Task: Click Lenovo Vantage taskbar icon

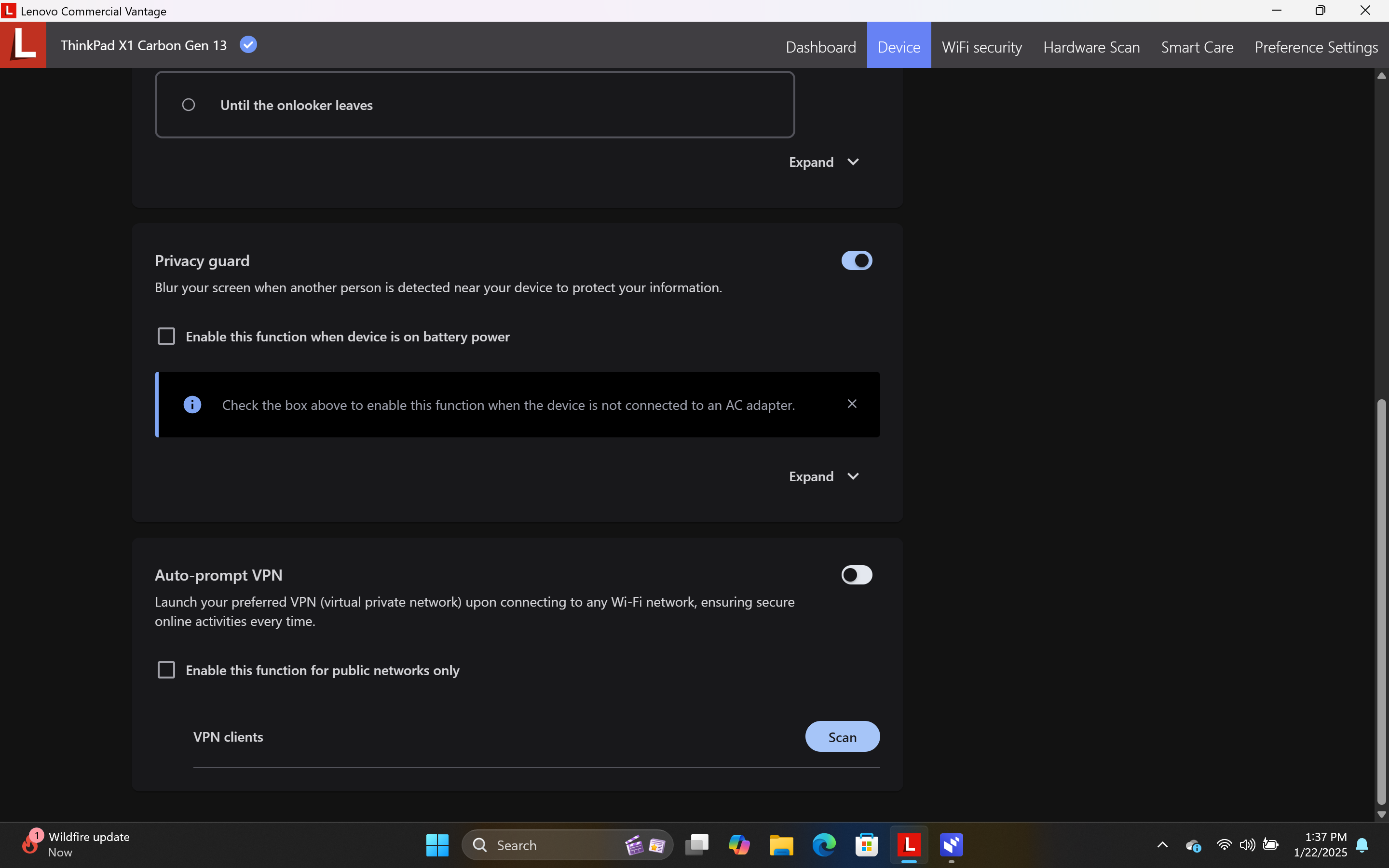Action: [x=909, y=845]
